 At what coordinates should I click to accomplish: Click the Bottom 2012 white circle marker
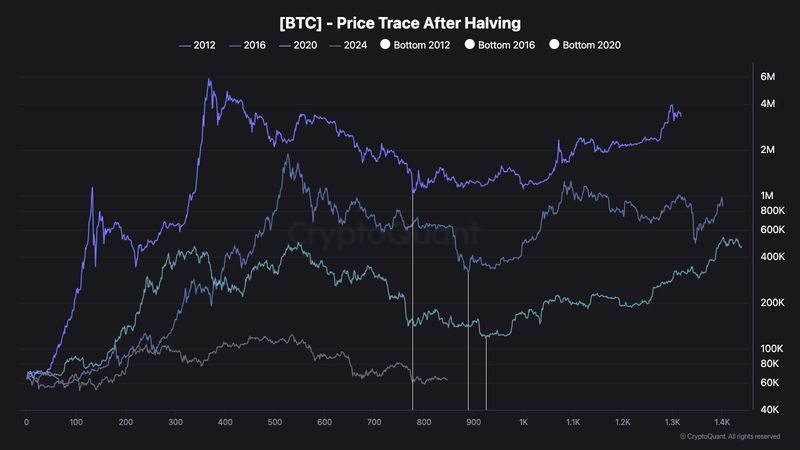coord(385,44)
